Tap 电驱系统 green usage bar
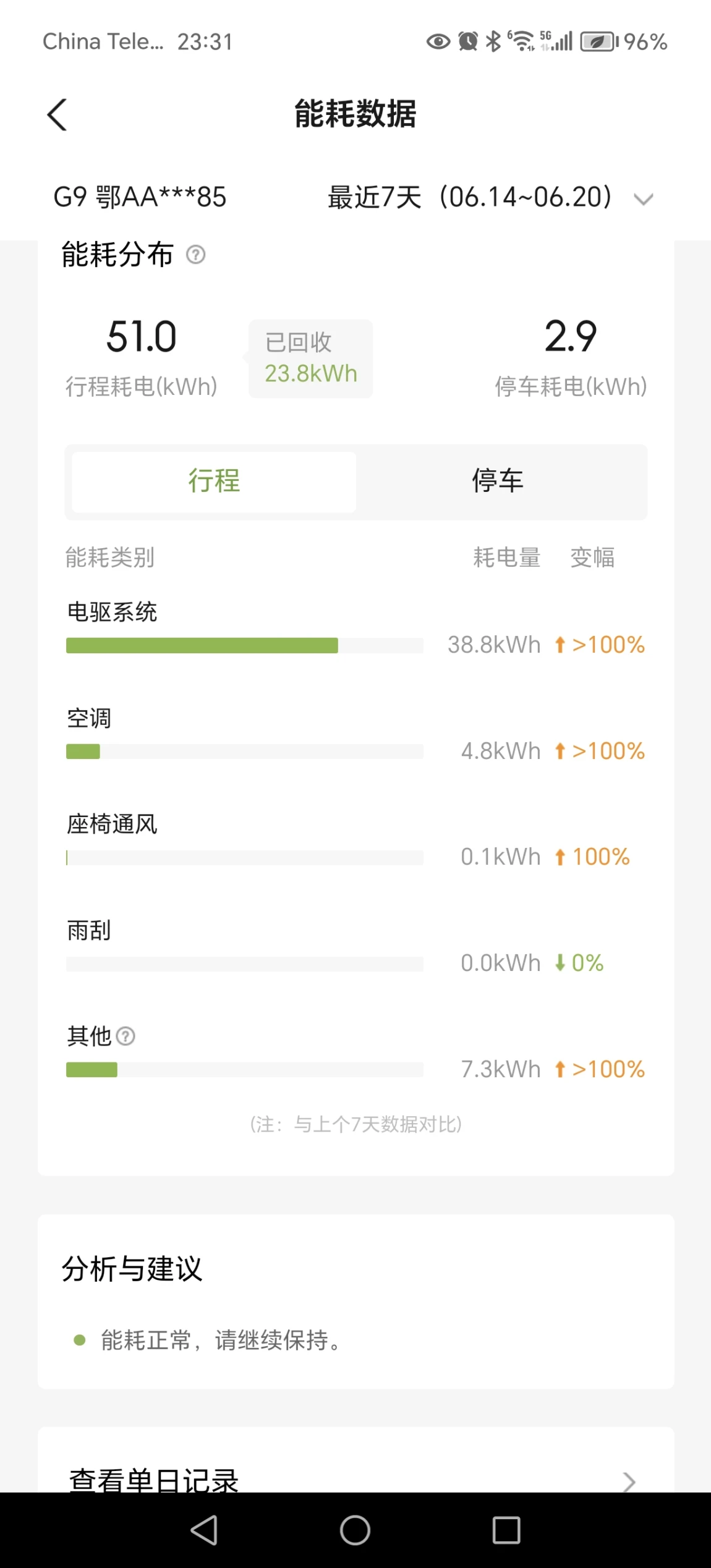 point(202,645)
